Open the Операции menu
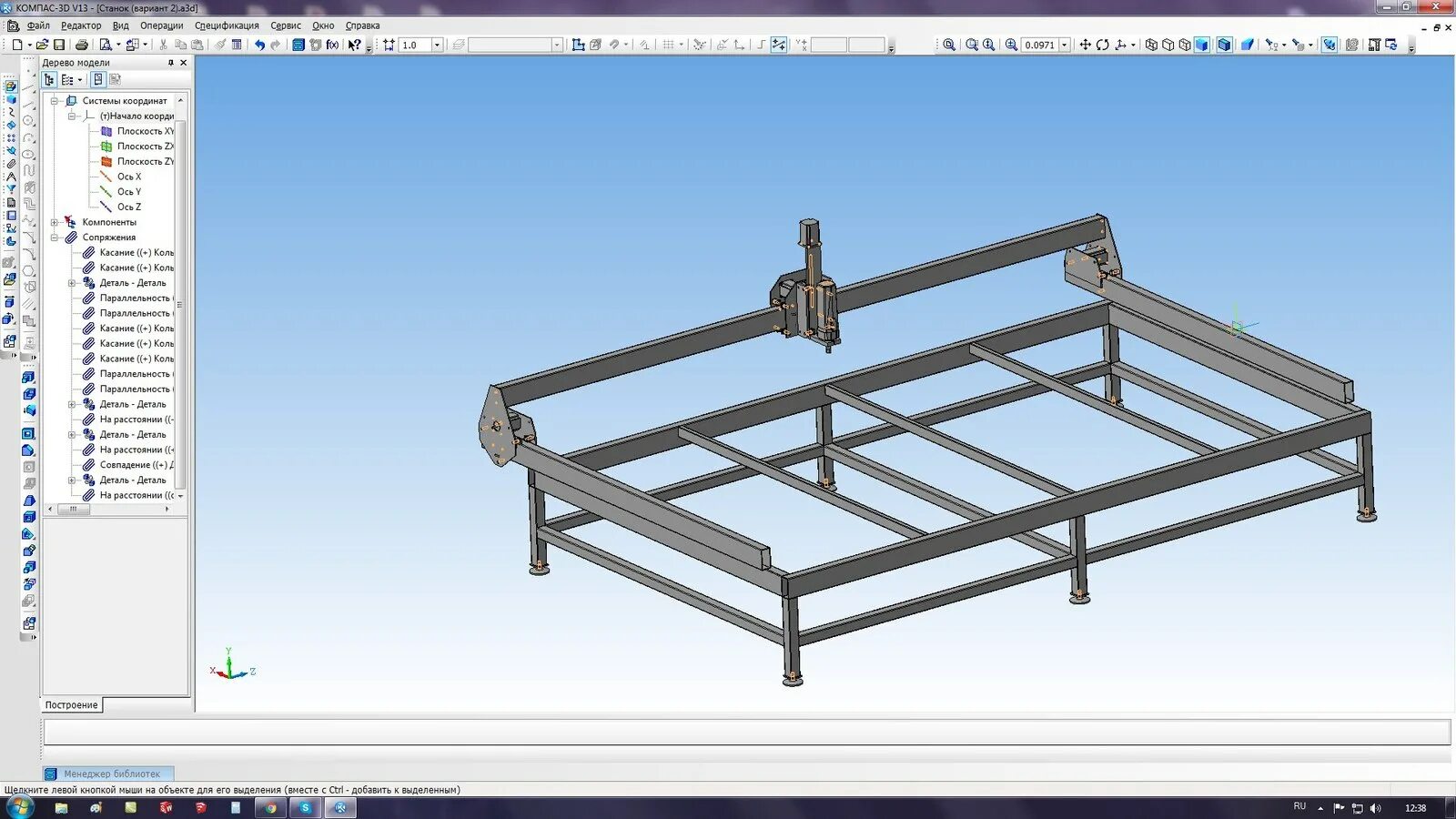 (161, 25)
